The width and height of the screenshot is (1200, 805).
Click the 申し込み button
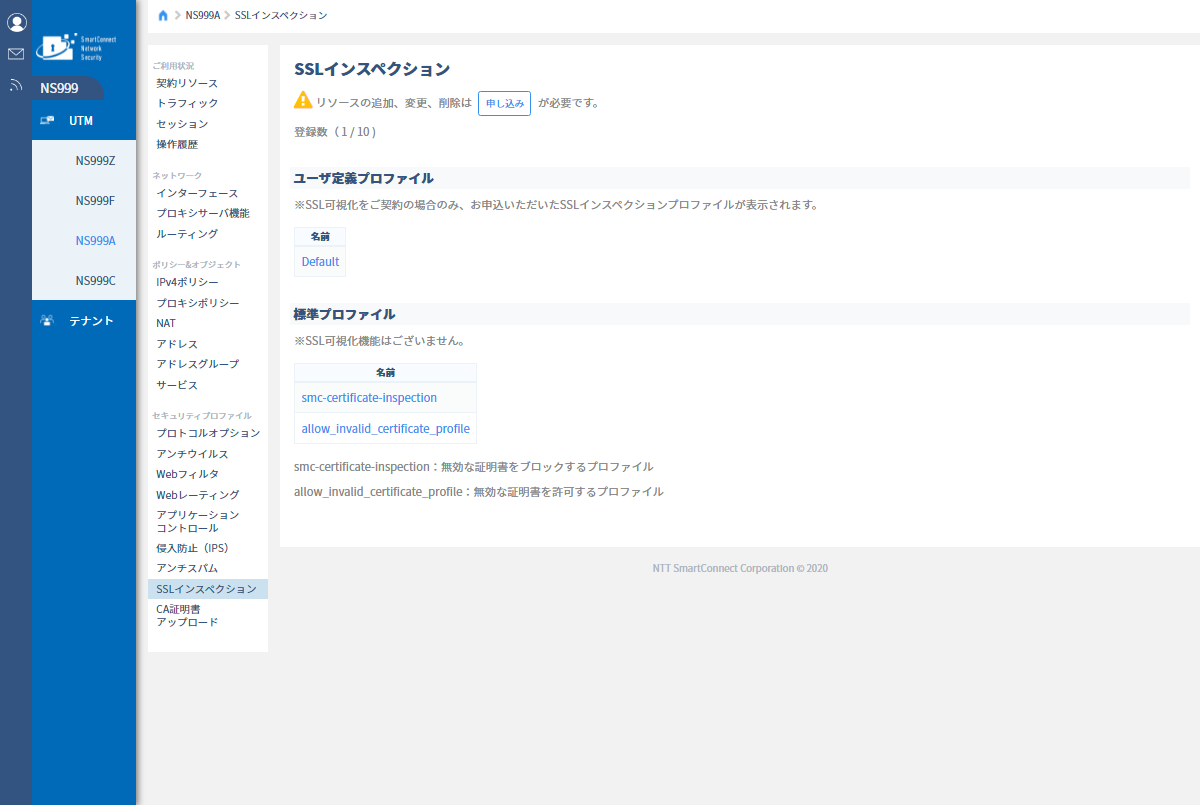point(504,103)
